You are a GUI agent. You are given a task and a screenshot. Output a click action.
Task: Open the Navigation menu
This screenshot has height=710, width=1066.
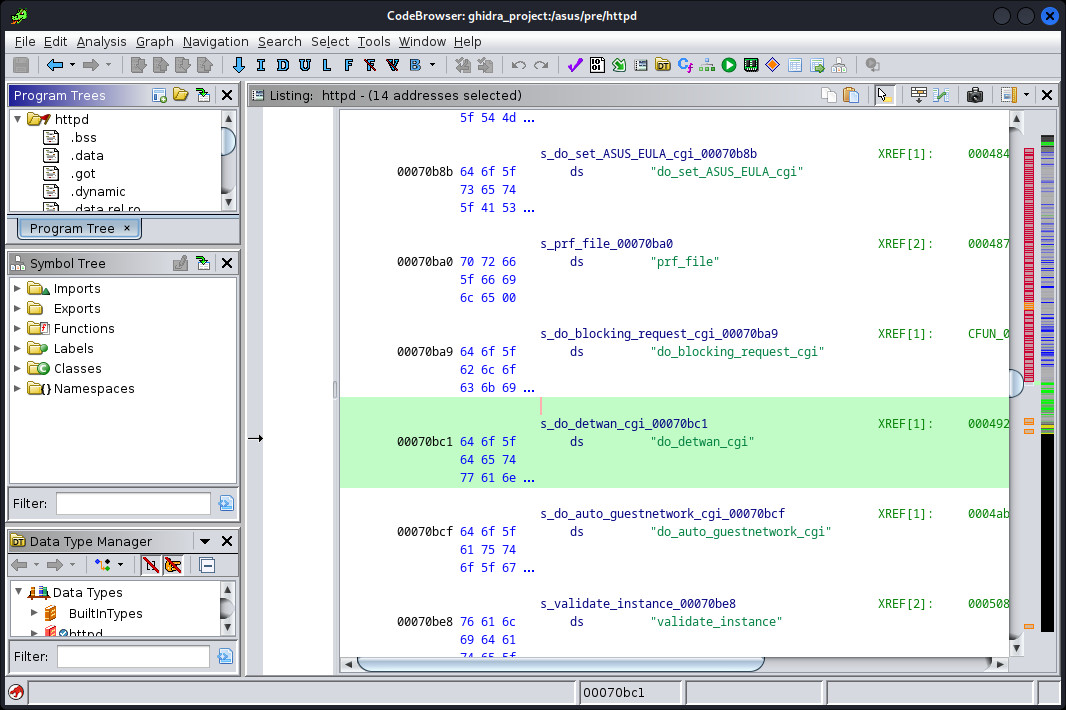(x=216, y=41)
